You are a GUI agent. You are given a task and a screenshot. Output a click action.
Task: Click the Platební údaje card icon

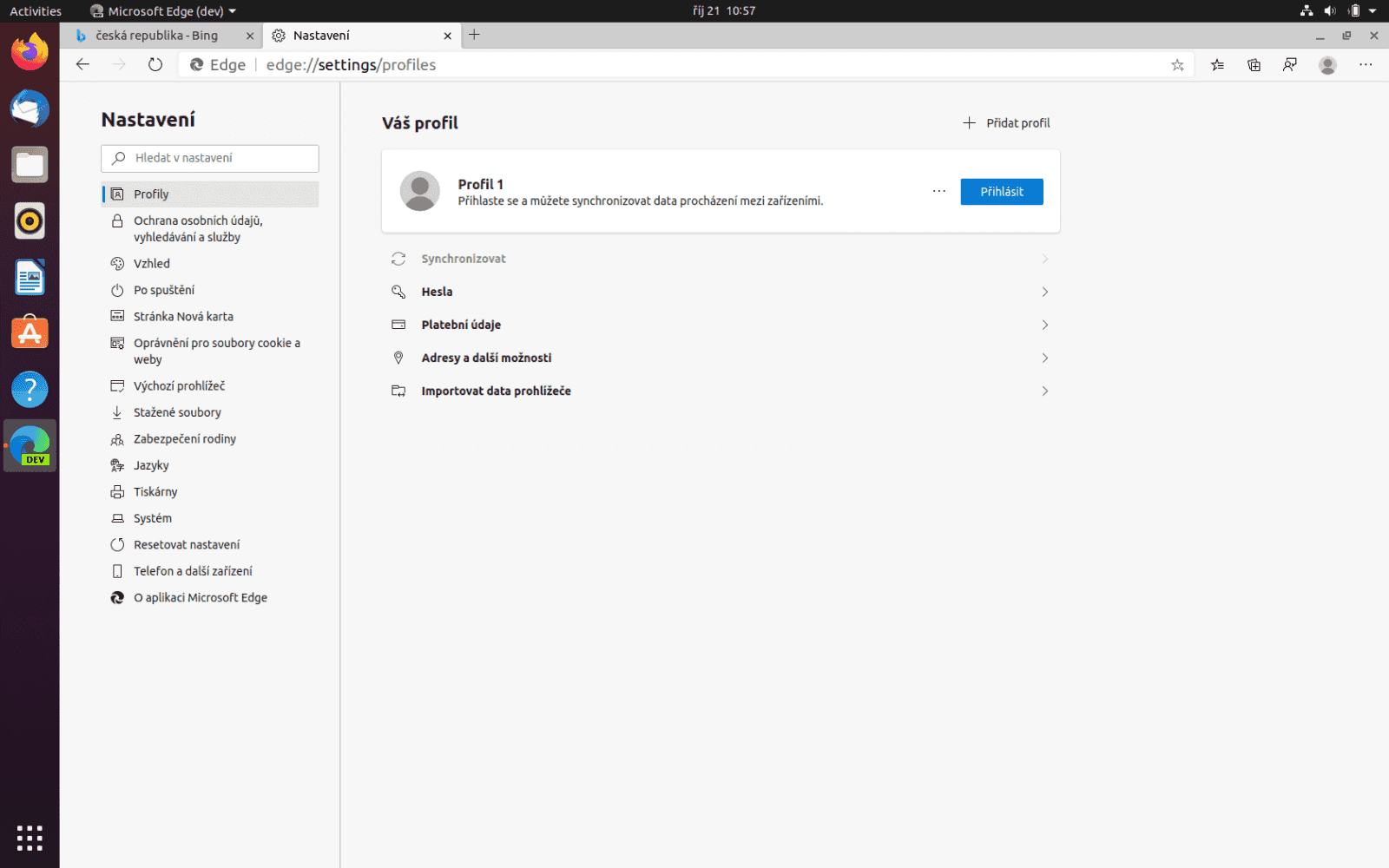pos(399,324)
